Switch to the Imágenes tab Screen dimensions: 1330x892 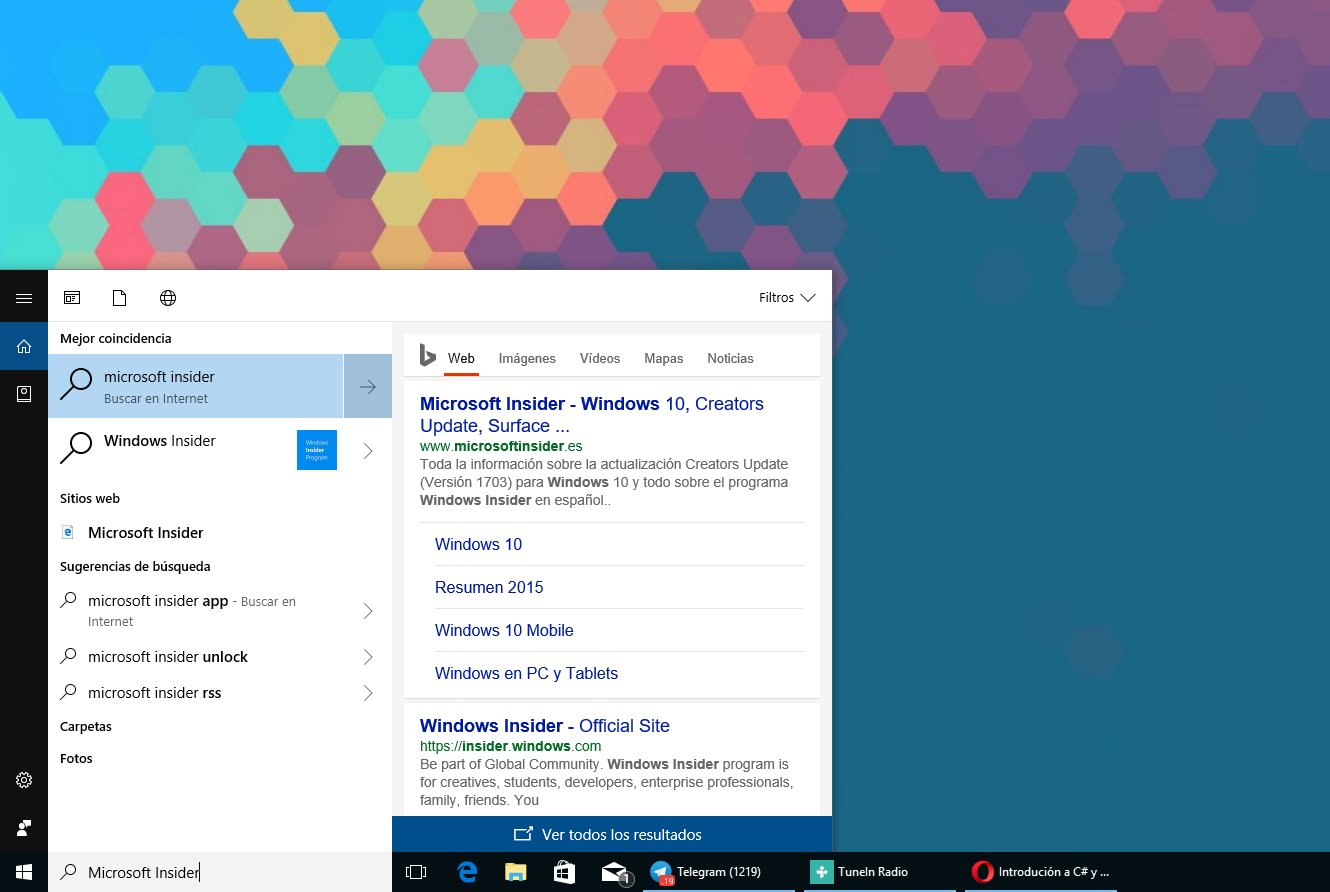point(527,358)
